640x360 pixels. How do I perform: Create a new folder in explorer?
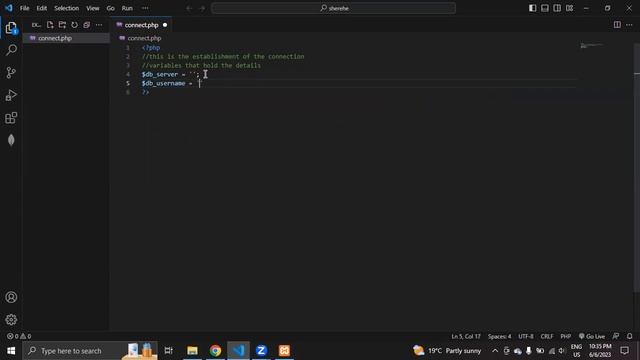pos(62,25)
